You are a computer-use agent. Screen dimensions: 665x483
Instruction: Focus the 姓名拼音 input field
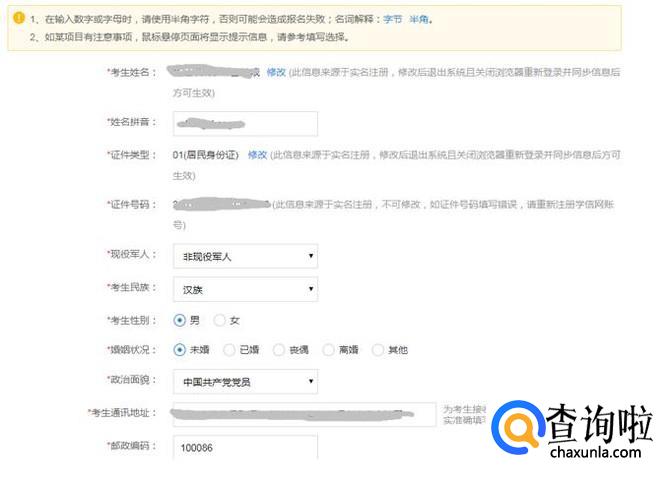point(245,124)
